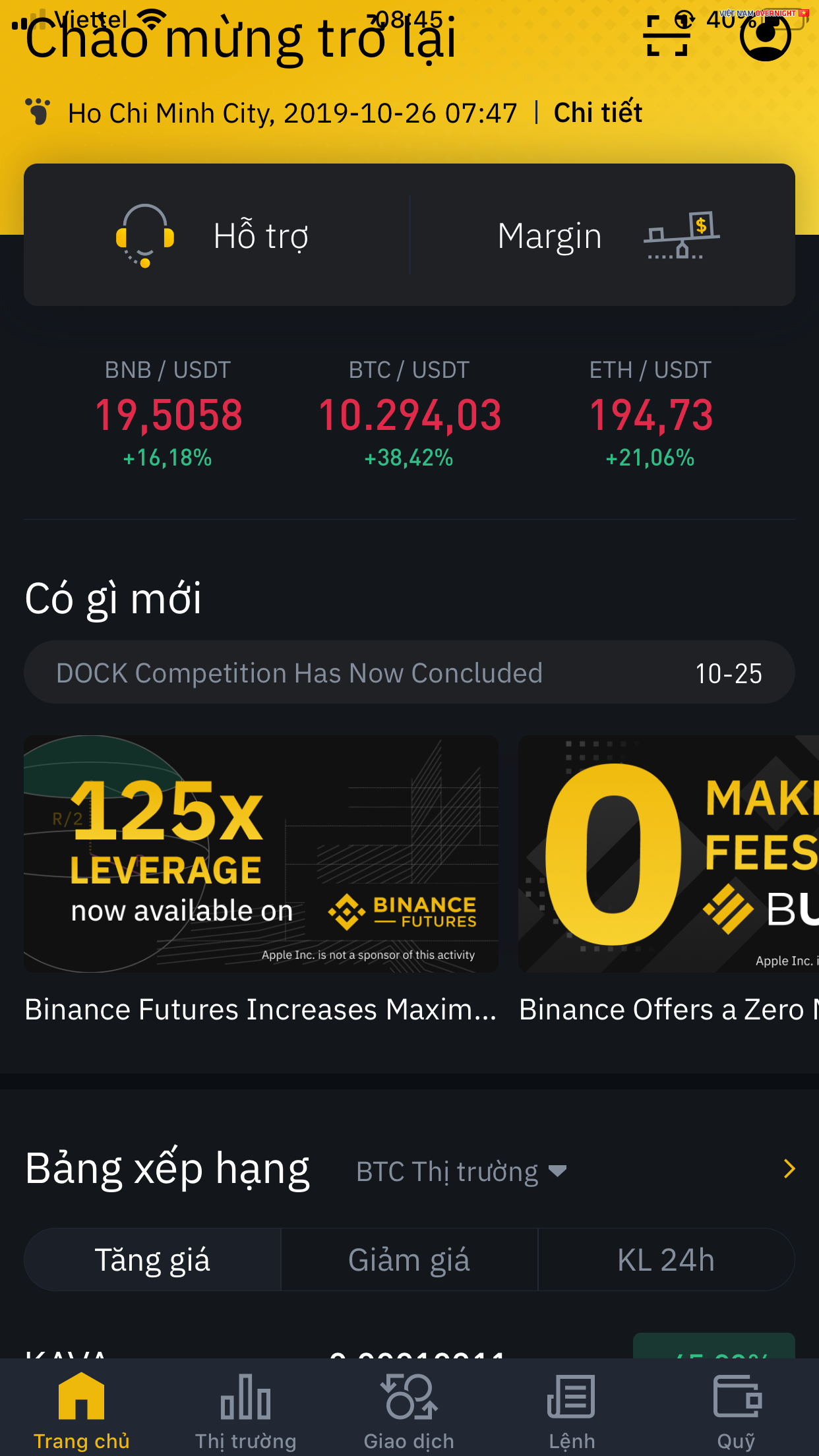The image size is (819, 1456).
Task: Open the 125x Leverage banner
Action: pos(261,854)
